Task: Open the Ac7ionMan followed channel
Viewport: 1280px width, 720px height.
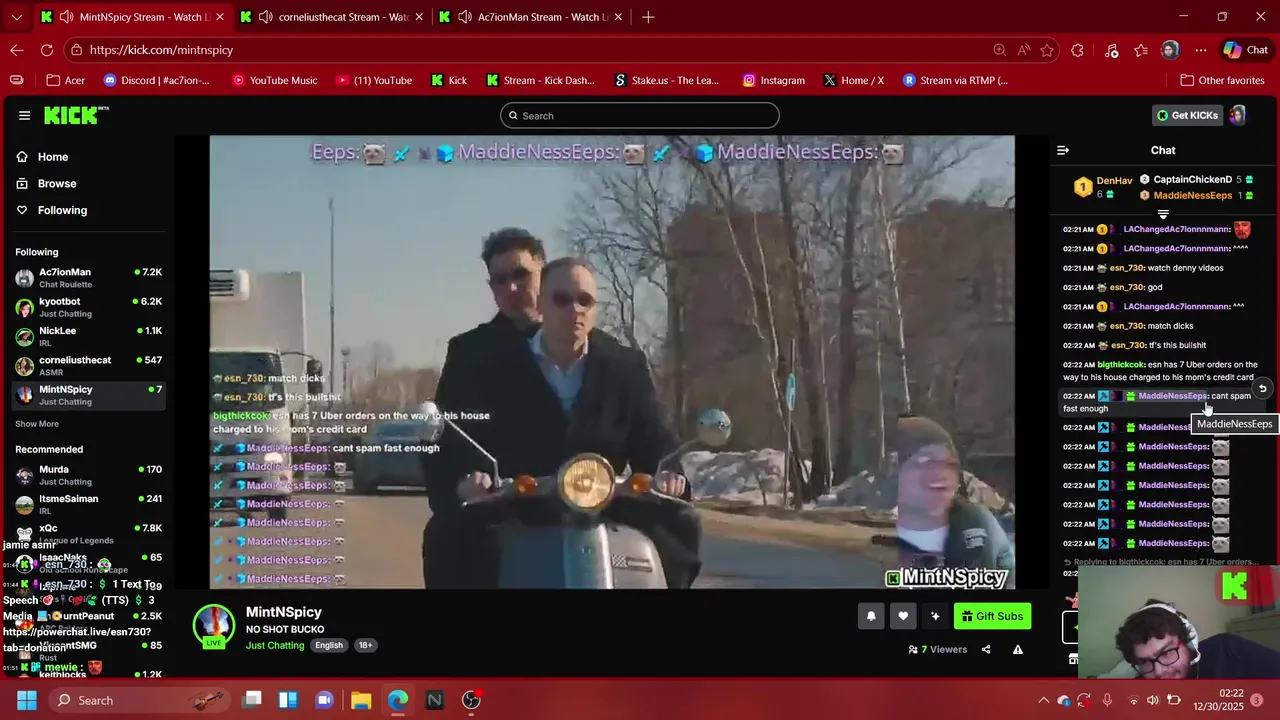Action: [x=88, y=277]
